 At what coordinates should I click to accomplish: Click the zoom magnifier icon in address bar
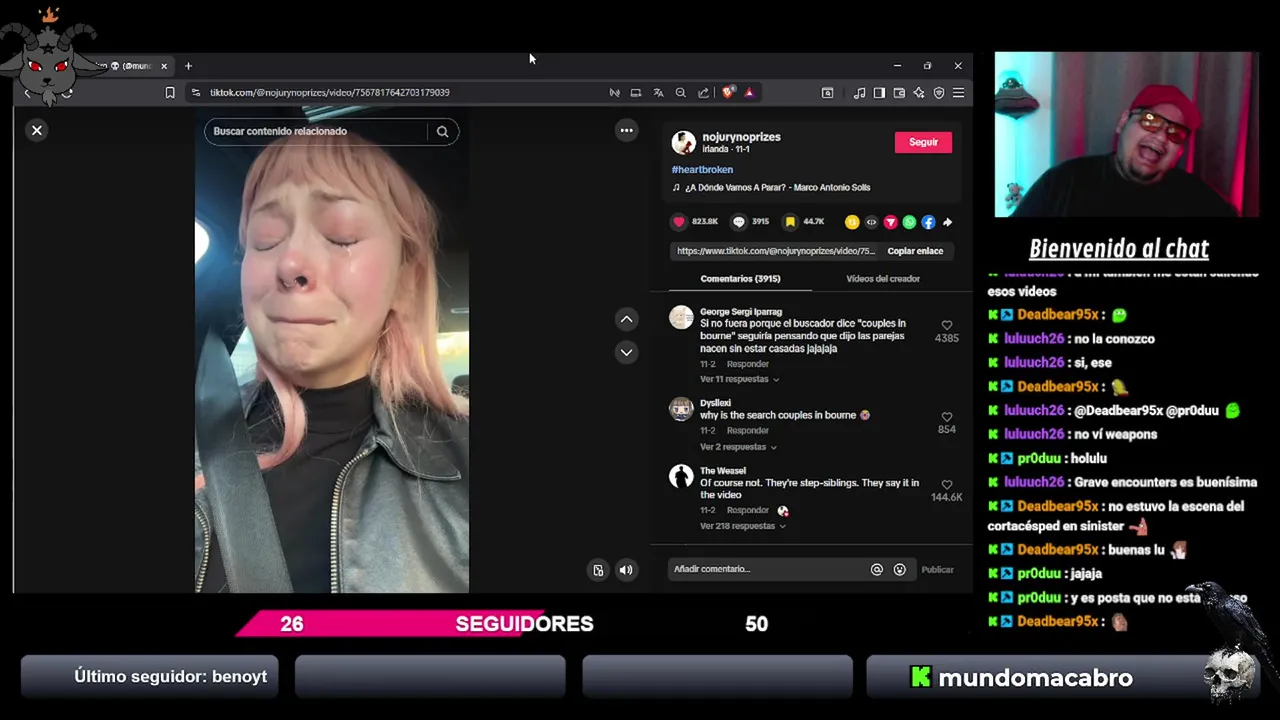680,92
